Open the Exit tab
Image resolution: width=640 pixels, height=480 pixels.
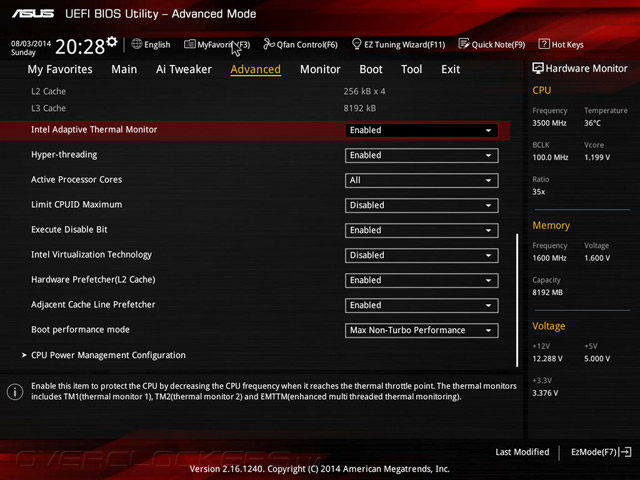tap(451, 69)
